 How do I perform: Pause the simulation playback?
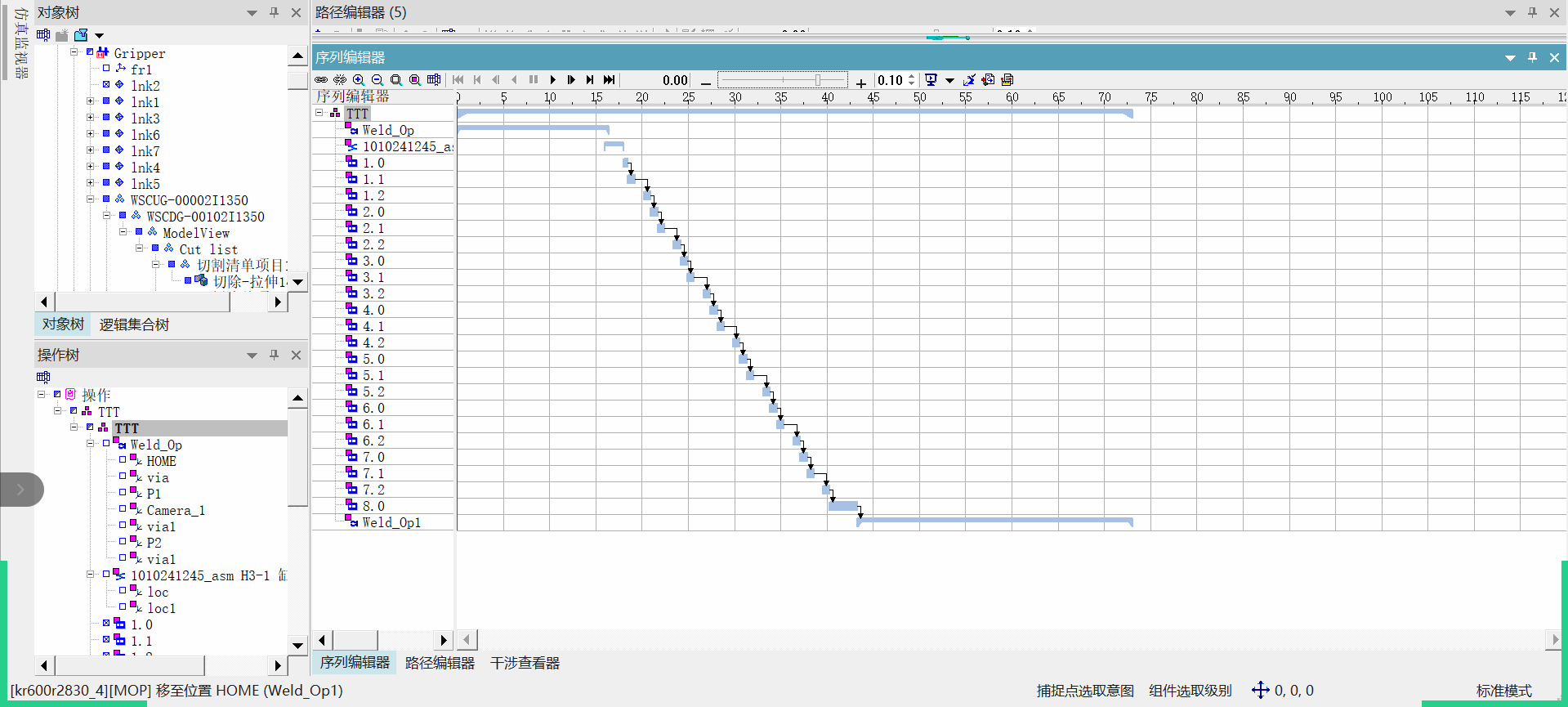click(x=534, y=80)
